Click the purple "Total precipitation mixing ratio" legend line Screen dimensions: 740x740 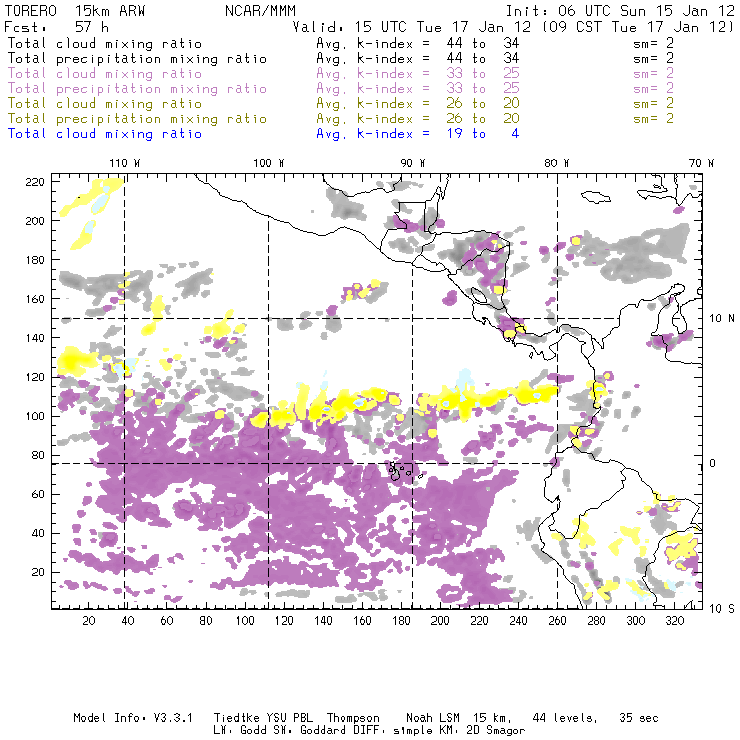click(x=137, y=89)
